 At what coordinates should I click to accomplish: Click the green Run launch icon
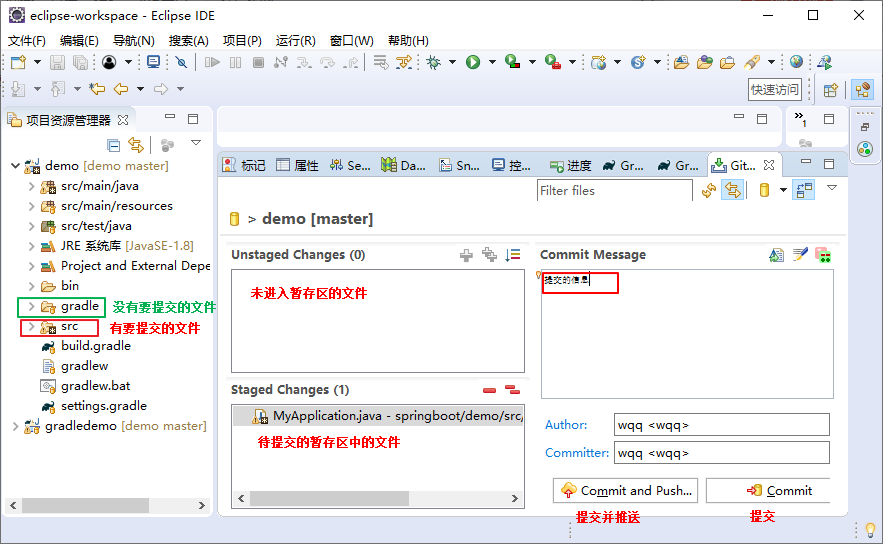(473, 62)
